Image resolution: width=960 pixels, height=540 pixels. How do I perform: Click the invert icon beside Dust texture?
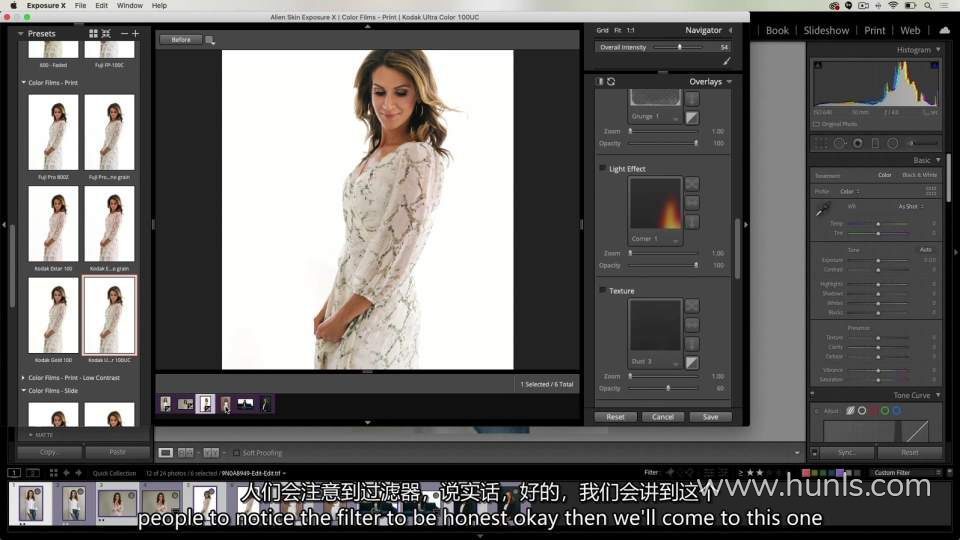[692, 362]
